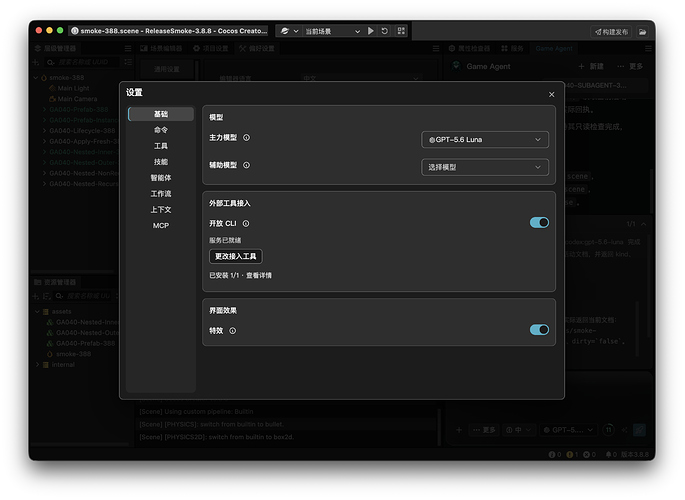Click the notification bell in status bar
This screenshot has width=685, height=500.
611,455
